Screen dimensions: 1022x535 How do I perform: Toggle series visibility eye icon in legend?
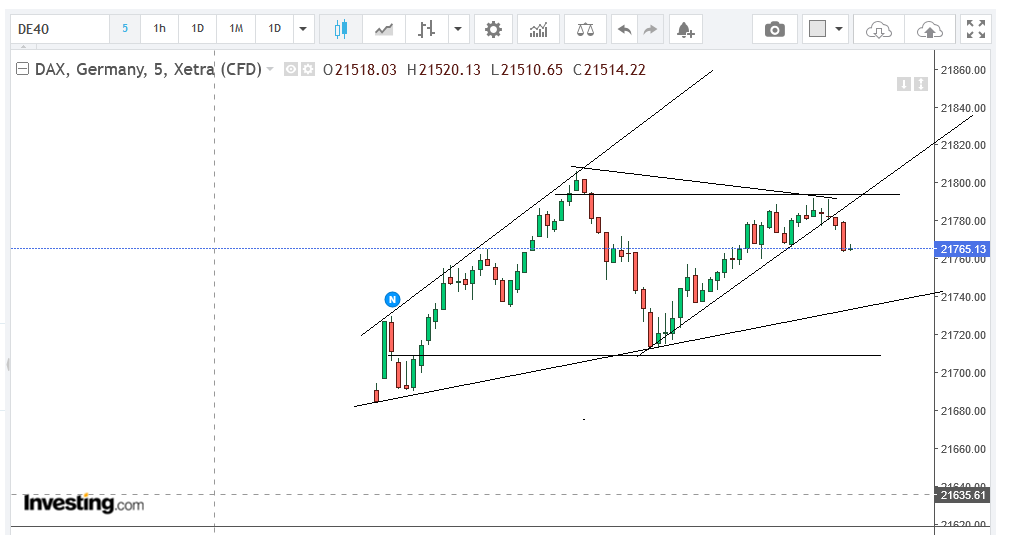pyautogui.click(x=291, y=69)
